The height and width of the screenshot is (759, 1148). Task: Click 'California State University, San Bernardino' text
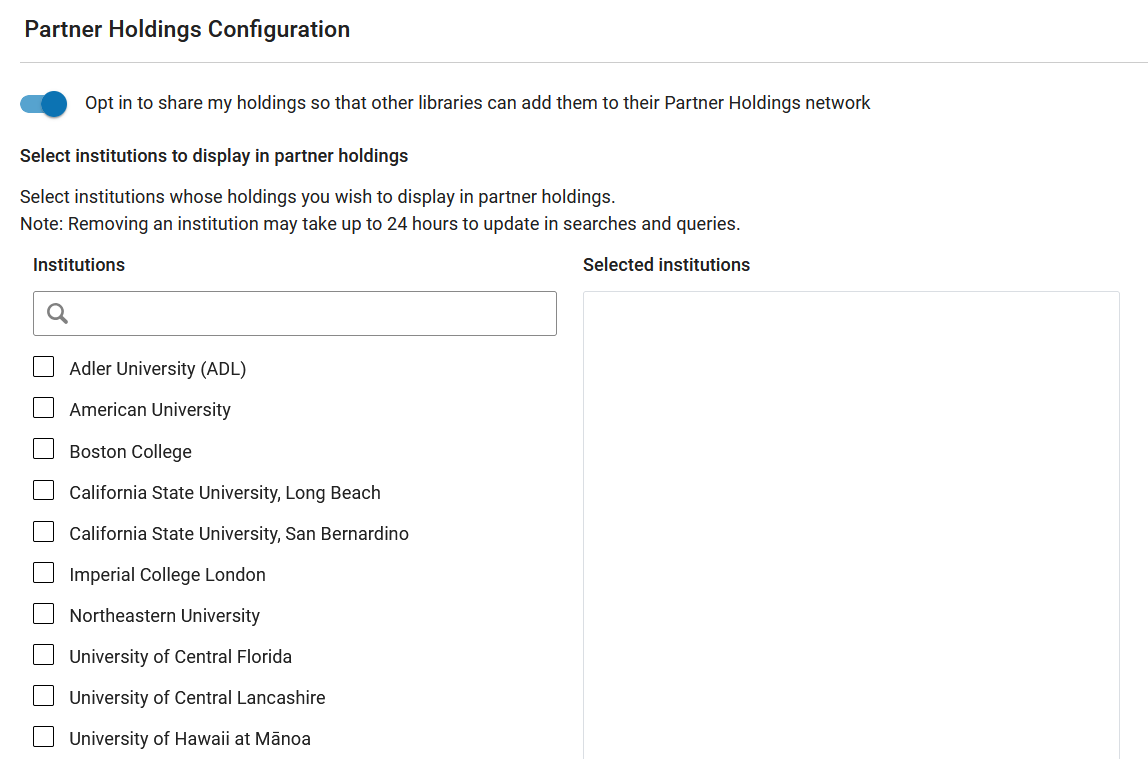(239, 534)
